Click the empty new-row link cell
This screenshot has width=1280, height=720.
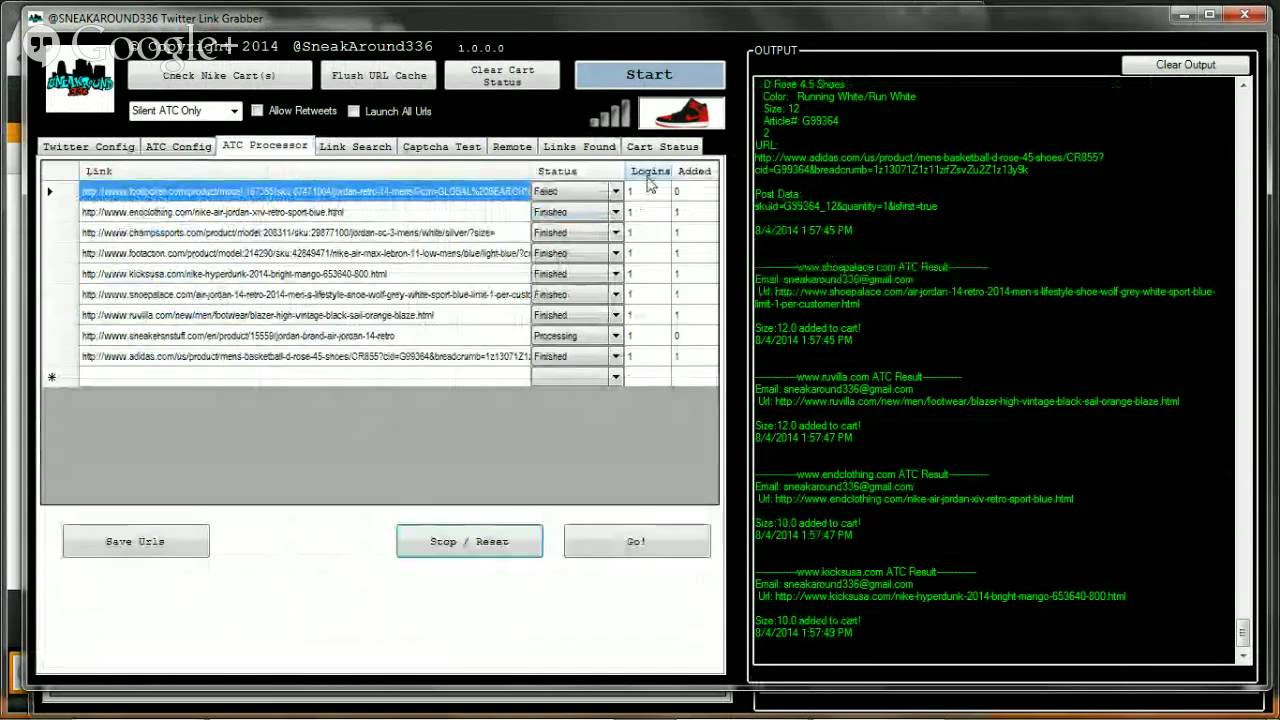(305, 377)
